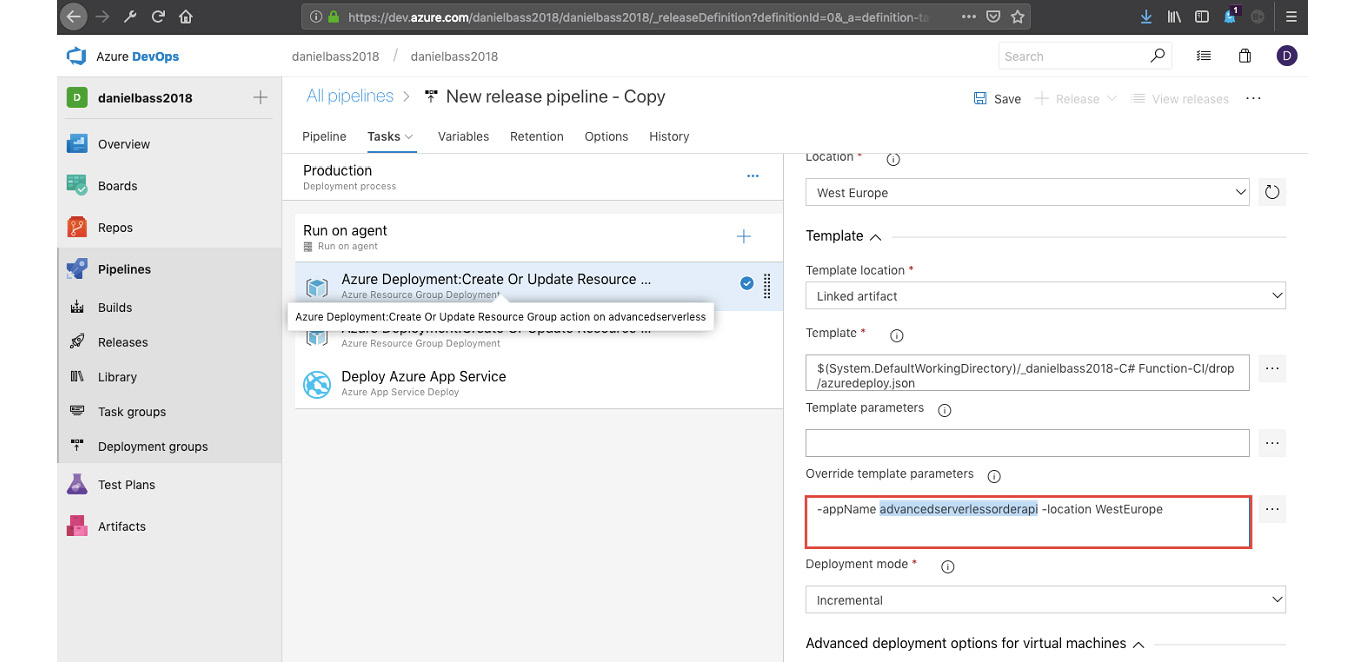This screenshot has width=1366, height=662.
Task: Show info for Template parameters field
Action: pos(944,410)
